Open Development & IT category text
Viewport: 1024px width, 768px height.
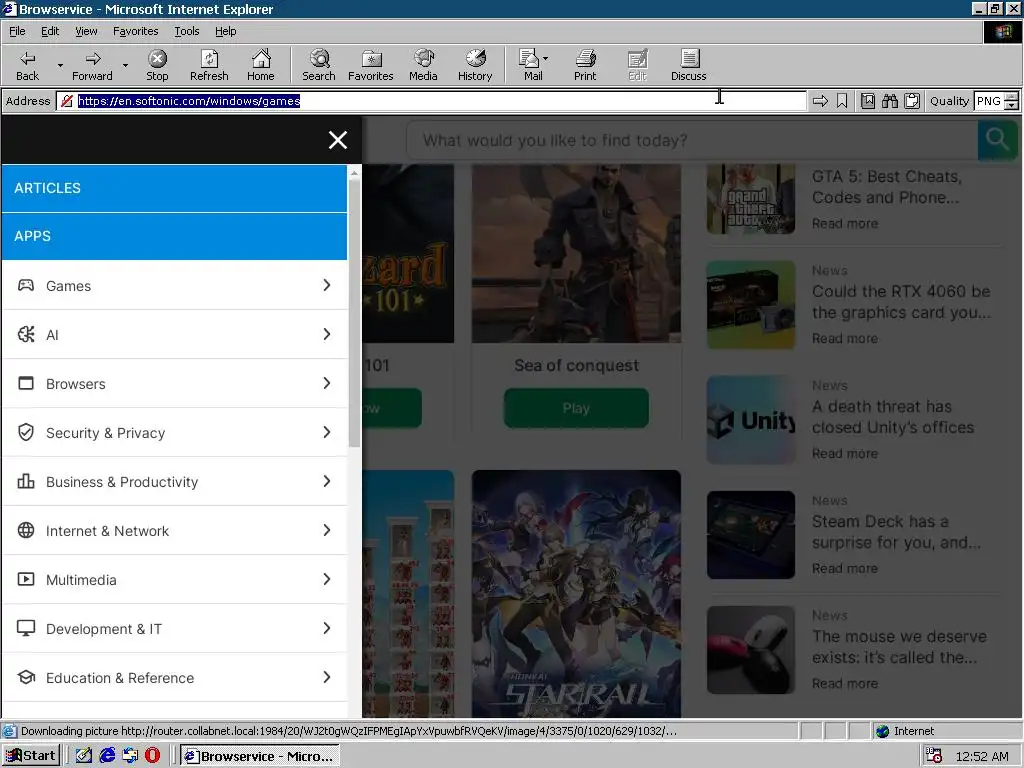coord(104,629)
